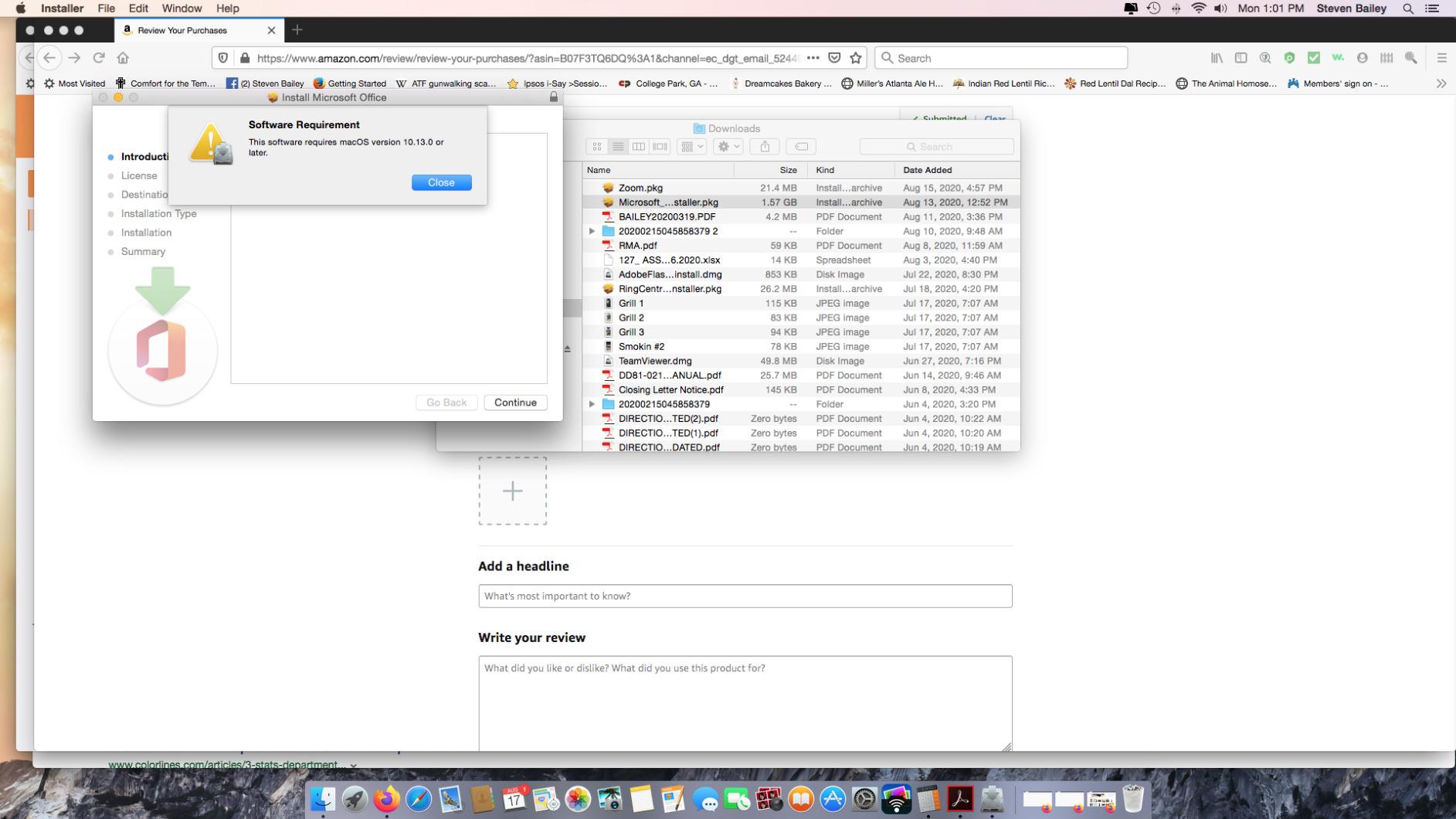Open Spotlight search in menu bar
1456x819 pixels.
point(1408,8)
